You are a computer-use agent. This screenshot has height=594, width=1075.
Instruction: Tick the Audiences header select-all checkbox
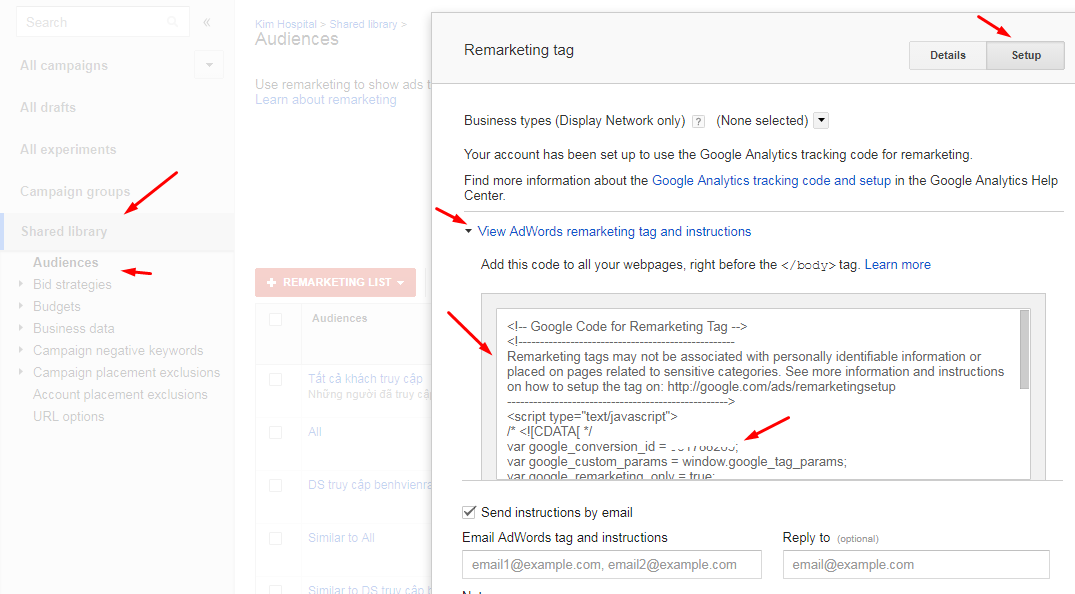276,319
